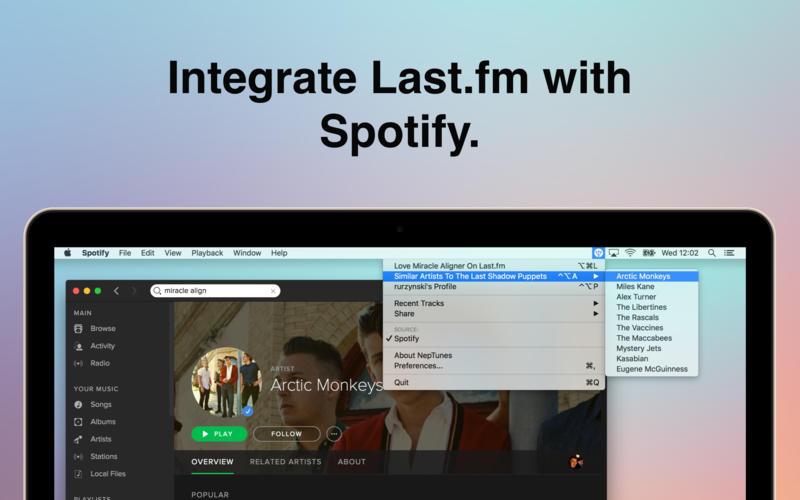Open the more options ellipsis button

pyautogui.click(x=334, y=434)
